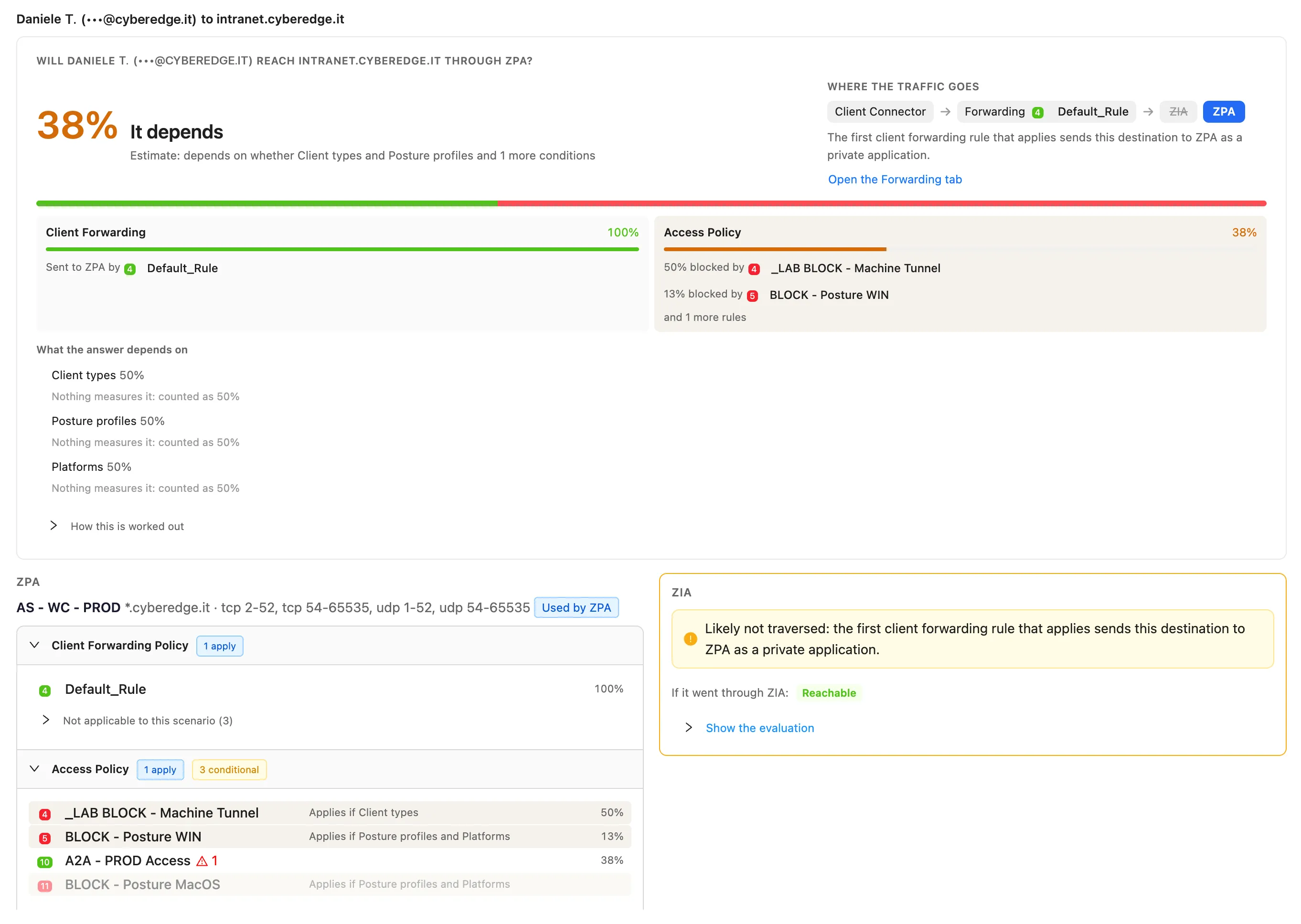Click the struck-through ZIA badge
The height and width of the screenshot is (924, 1301).
click(x=1178, y=112)
